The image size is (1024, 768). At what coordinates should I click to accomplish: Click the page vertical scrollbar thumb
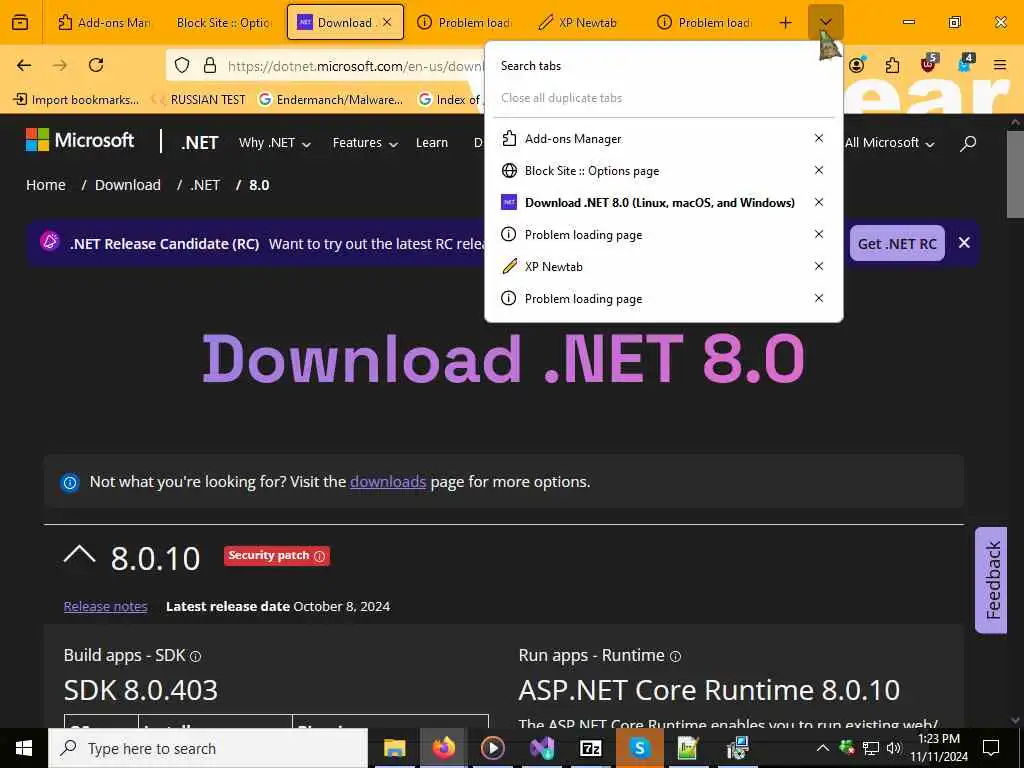(x=1015, y=174)
